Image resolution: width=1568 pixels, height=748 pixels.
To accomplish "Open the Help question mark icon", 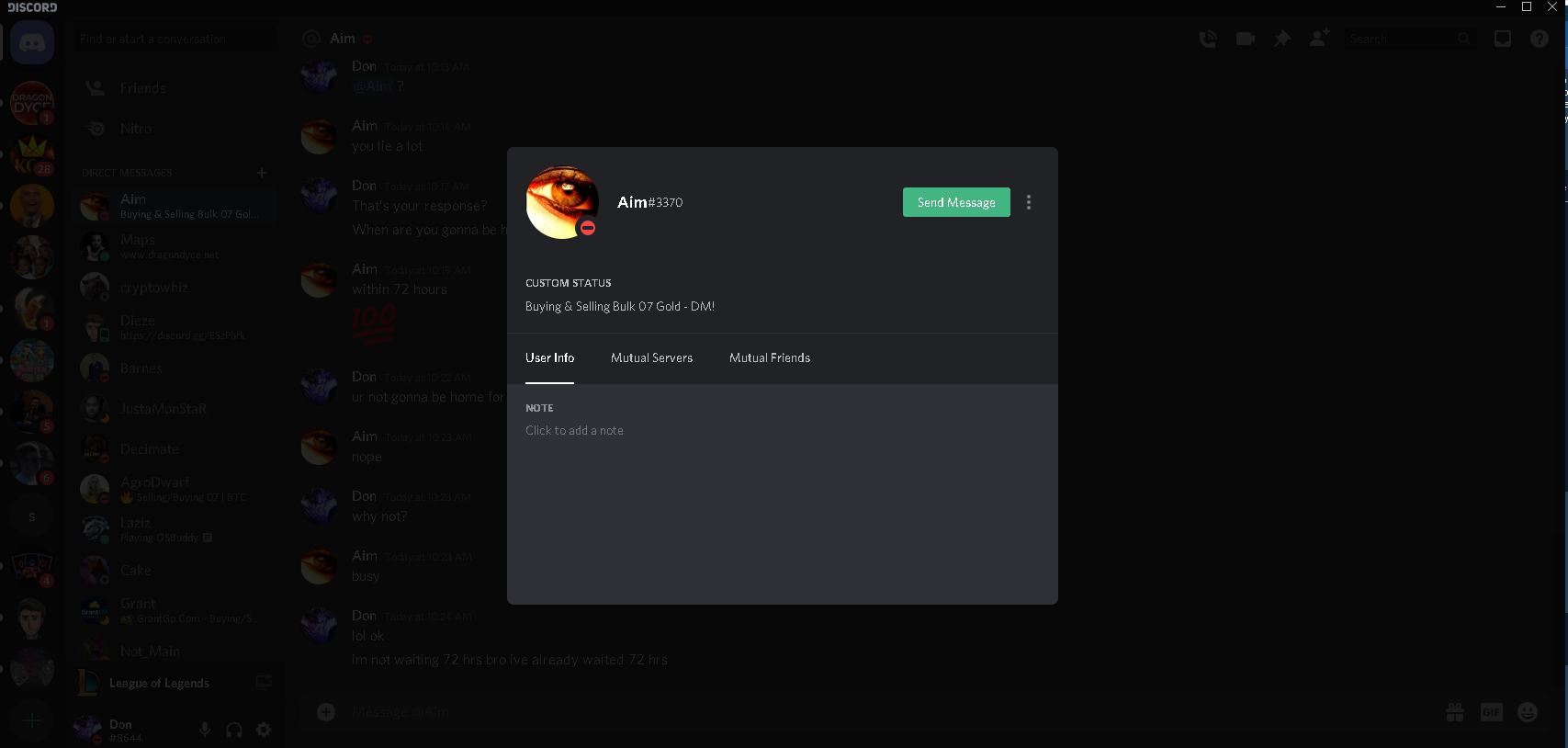I will (x=1540, y=39).
